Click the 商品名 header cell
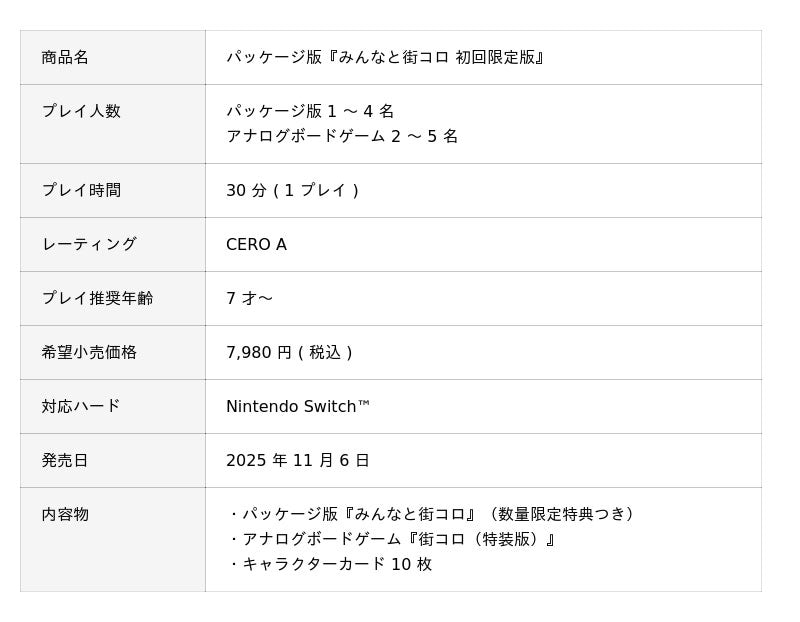Screen dimensions: 800x622 (x=65, y=57)
